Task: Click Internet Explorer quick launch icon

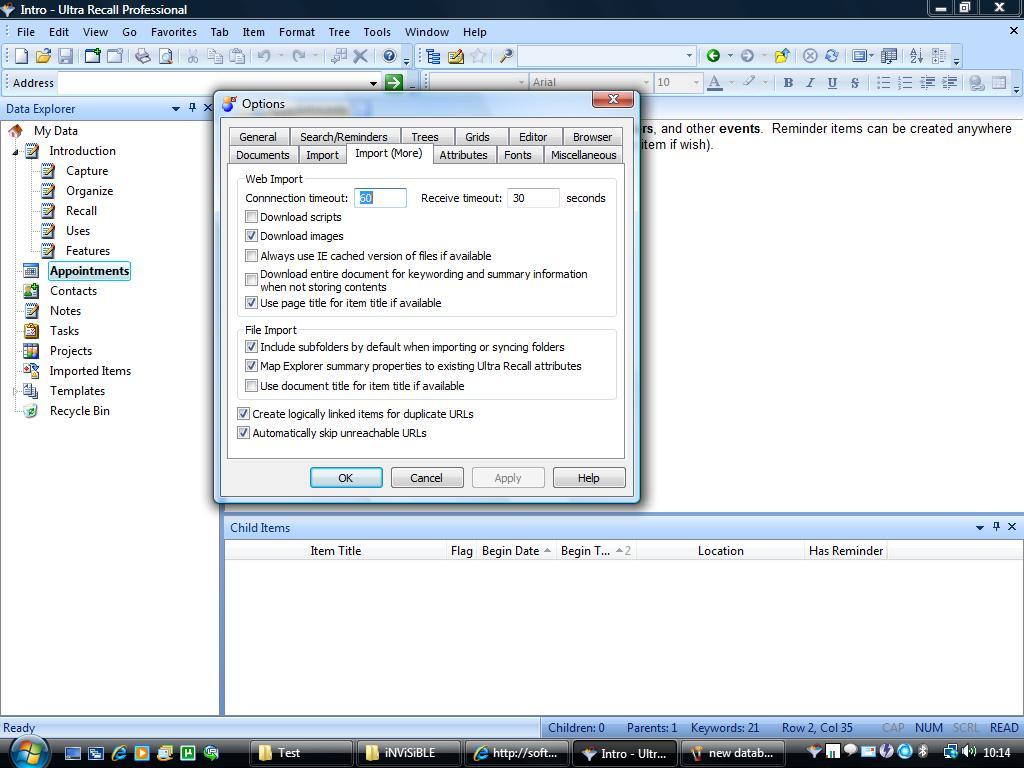Action: [119, 753]
